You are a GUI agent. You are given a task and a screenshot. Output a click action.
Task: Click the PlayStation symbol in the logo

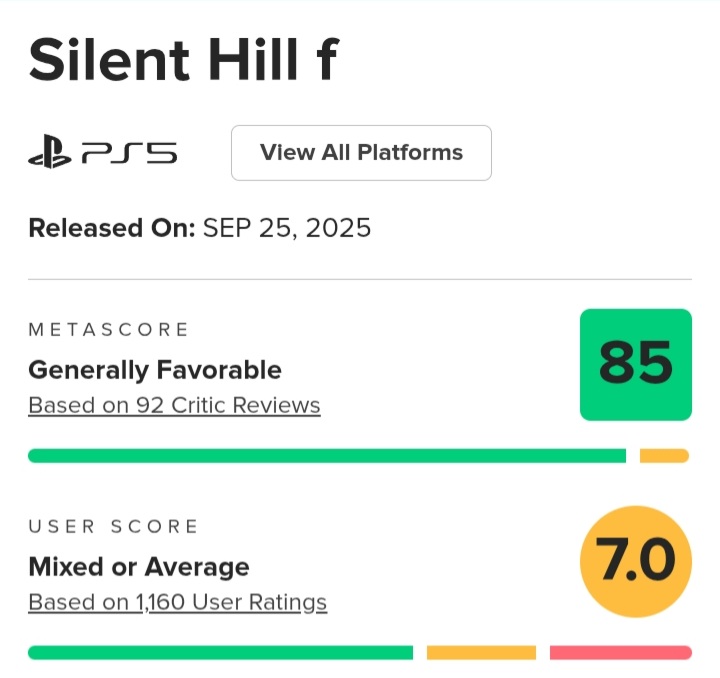click(49, 153)
